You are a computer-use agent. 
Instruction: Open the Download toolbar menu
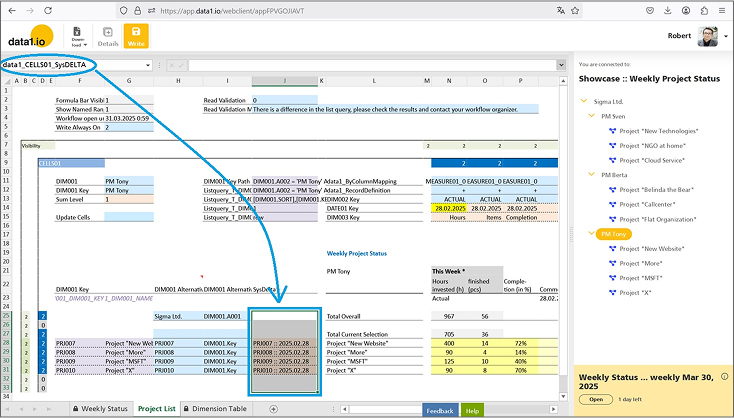[78, 37]
